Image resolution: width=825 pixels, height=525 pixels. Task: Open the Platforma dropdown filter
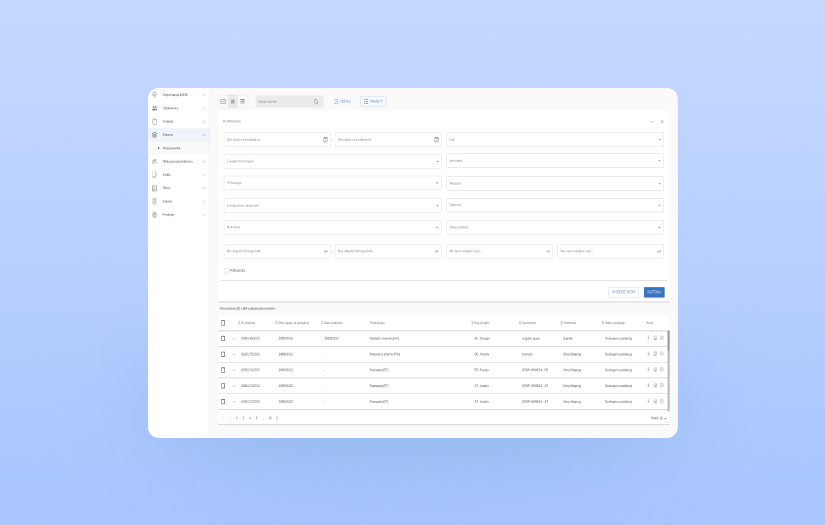click(x=555, y=205)
